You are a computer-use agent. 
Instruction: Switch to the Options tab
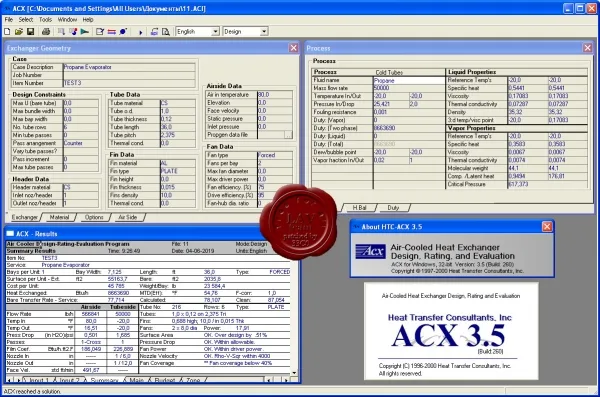tap(94, 217)
